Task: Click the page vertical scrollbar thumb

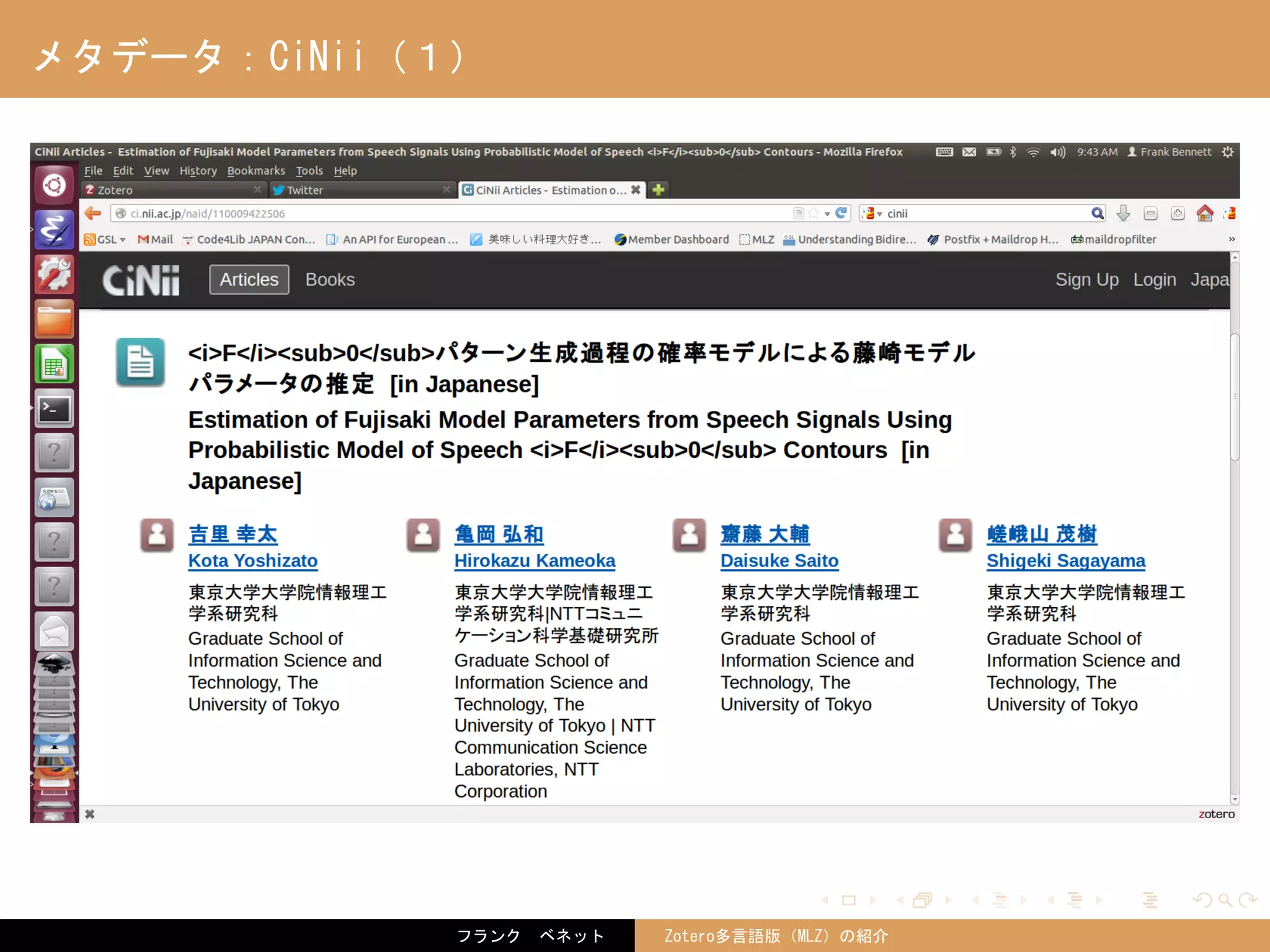Action: click(x=1235, y=397)
